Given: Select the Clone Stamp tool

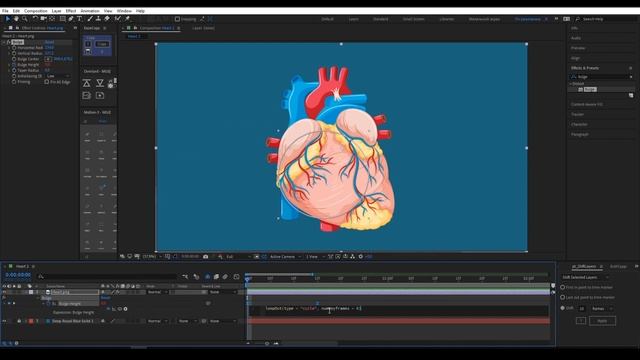Looking at the screenshot, I should (x=98, y=19).
